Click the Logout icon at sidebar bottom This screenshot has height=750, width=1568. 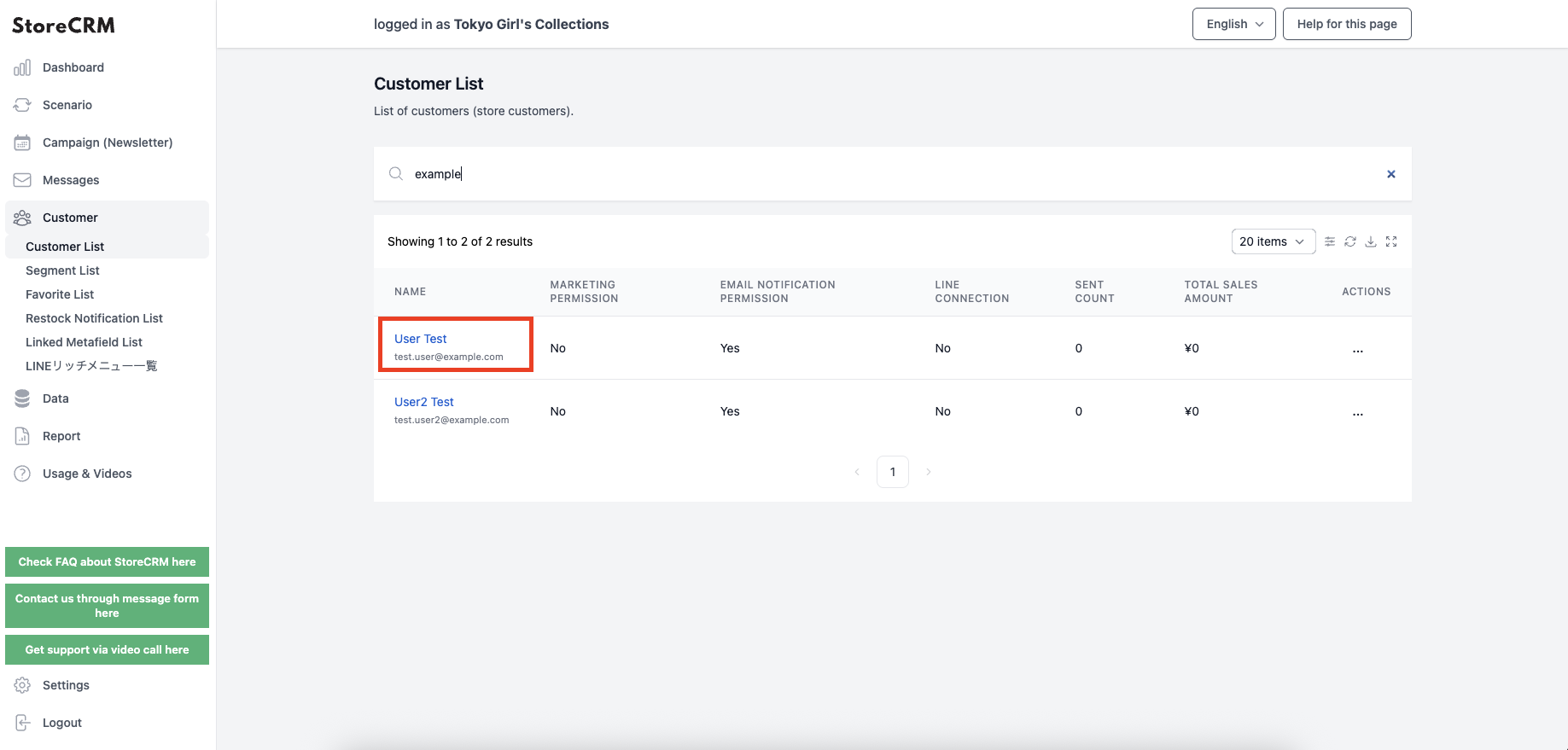click(22, 723)
